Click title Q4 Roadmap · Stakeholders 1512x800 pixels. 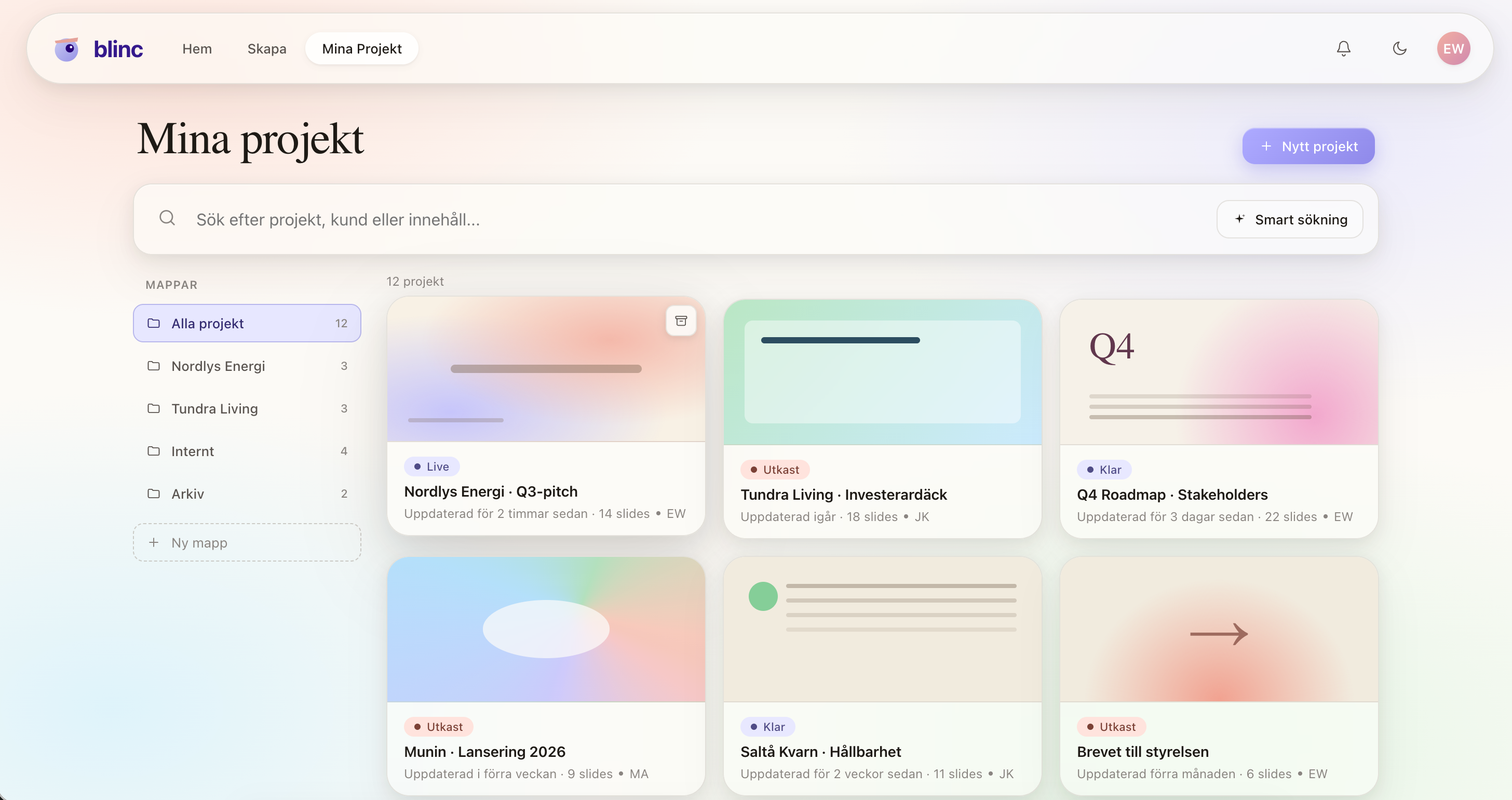point(1172,495)
